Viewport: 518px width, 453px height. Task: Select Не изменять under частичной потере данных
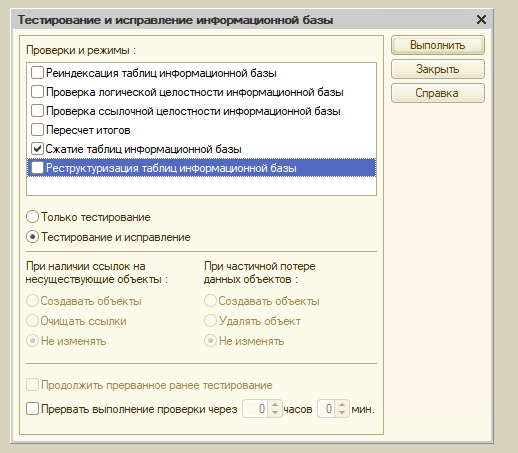tap(210, 341)
